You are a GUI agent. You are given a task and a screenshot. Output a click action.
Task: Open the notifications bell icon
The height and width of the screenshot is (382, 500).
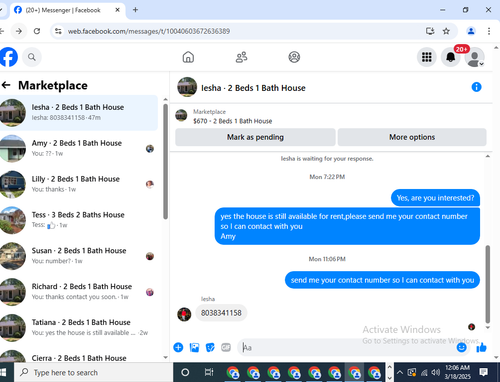pos(451,57)
